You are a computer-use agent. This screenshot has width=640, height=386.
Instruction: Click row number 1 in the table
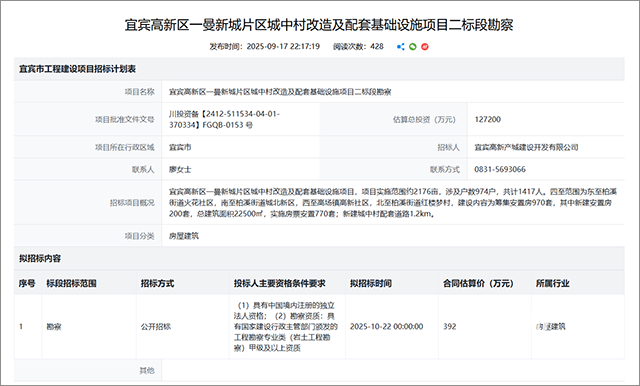coord(21,327)
